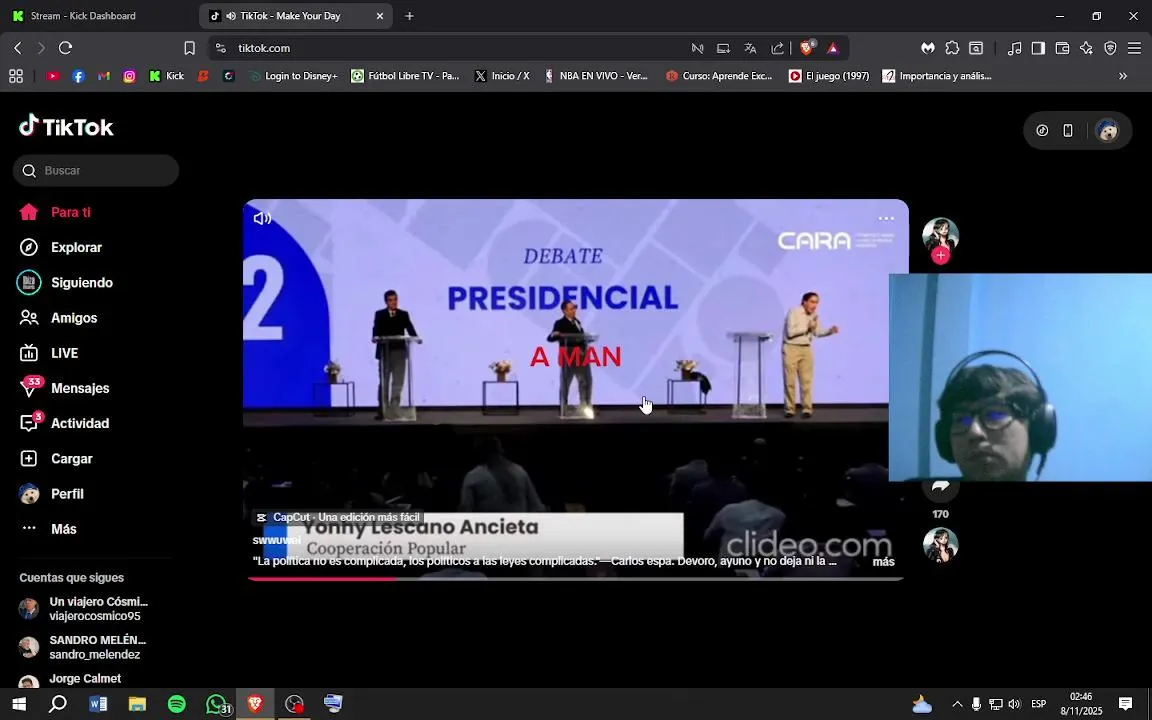Image resolution: width=1152 pixels, height=720 pixels.
Task: Click the TikTok logo
Action: click(66, 126)
